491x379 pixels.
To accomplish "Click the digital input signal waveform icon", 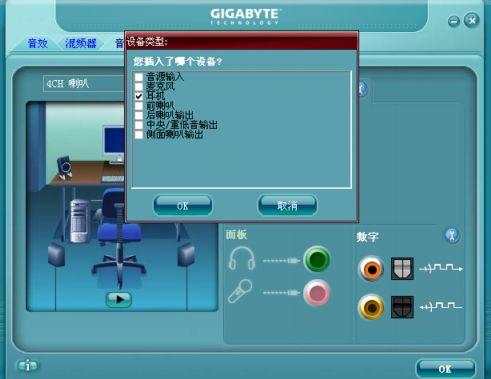I will point(441,306).
